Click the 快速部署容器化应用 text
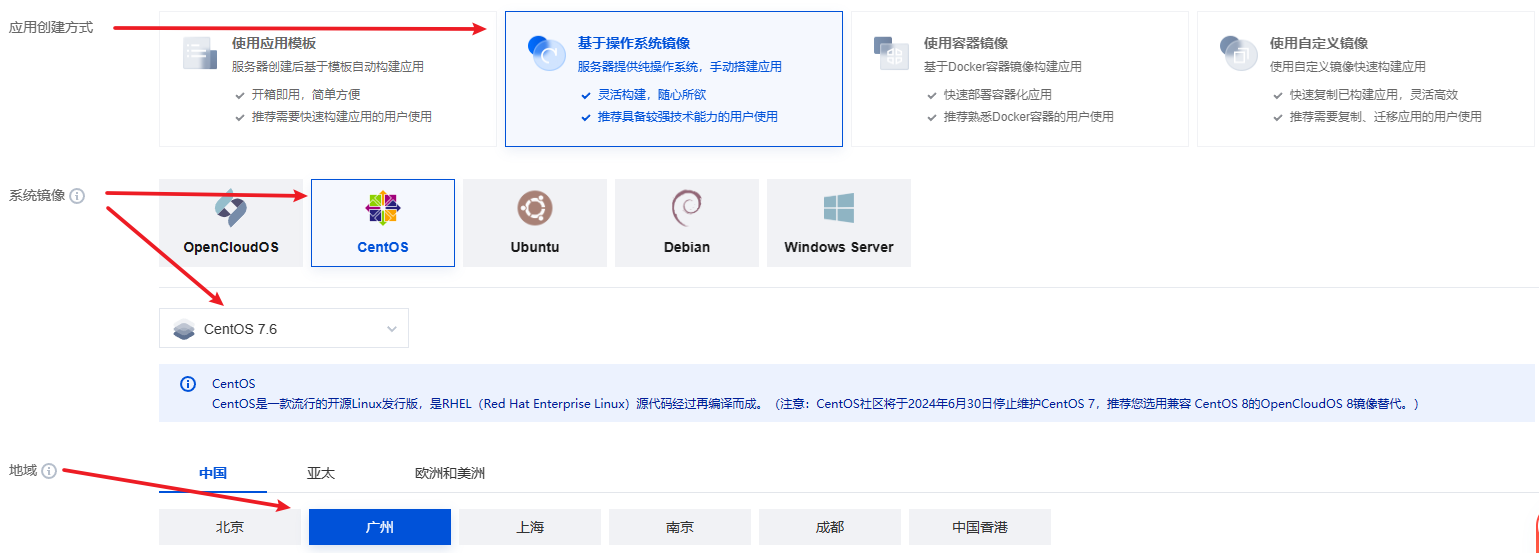This screenshot has height=553, width=1539. point(998,95)
